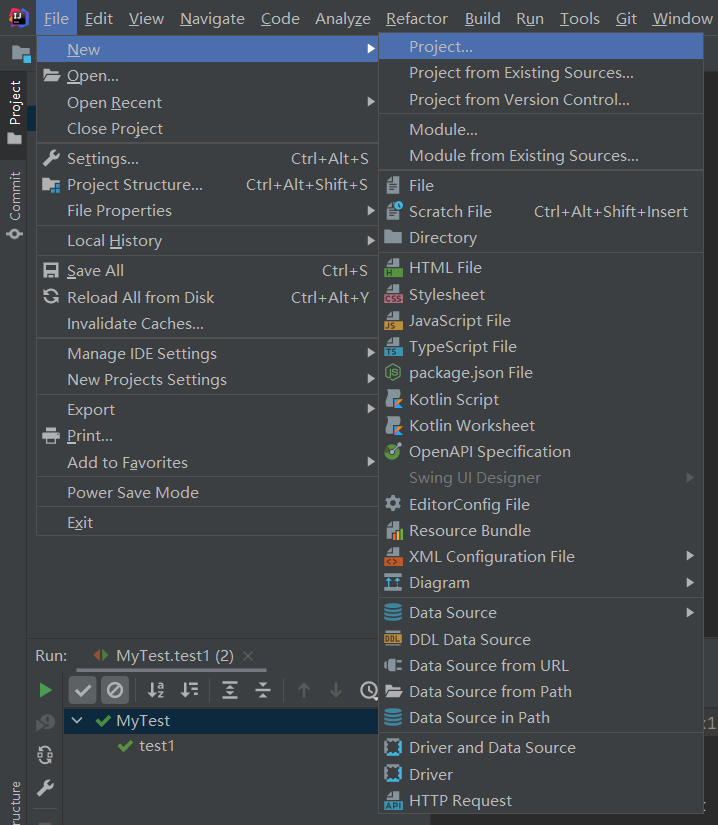
Task: Open the Git menu
Action: pyautogui.click(x=626, y=18)
